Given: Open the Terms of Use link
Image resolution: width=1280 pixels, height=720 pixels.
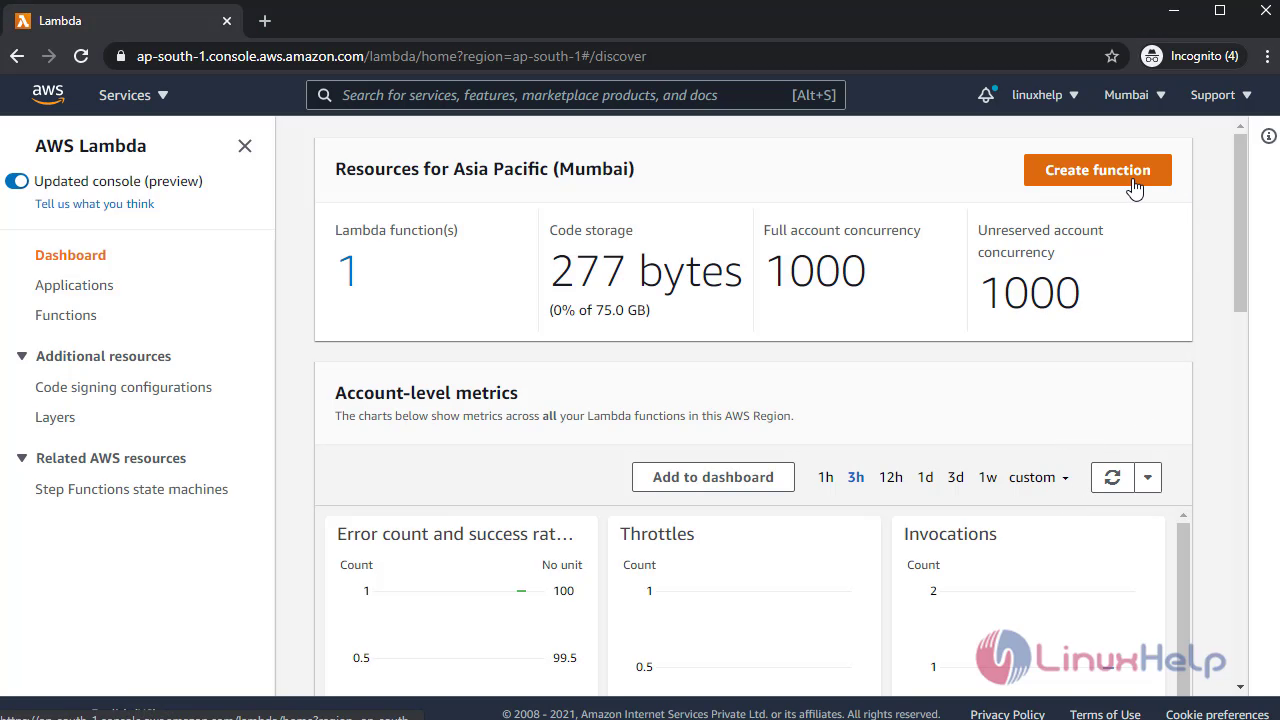Looking at the screenshot, I should point(1105,714).
